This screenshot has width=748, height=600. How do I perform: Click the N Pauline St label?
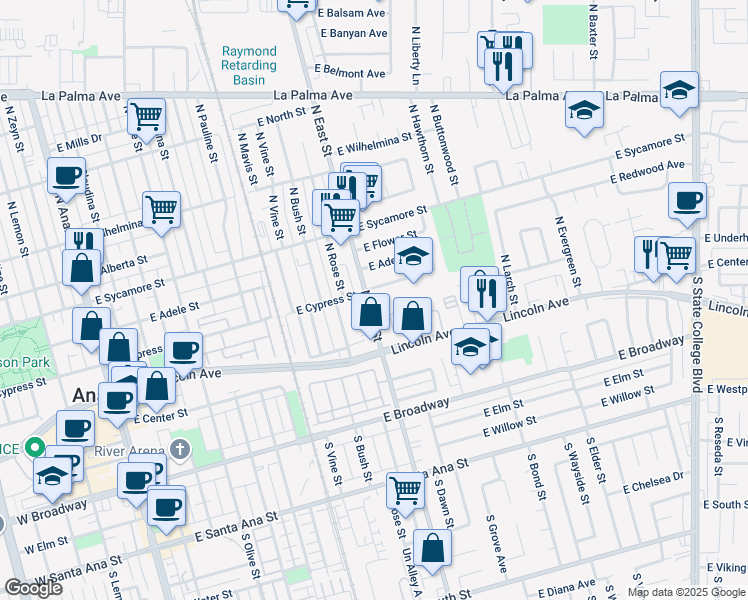click(207, 134)
